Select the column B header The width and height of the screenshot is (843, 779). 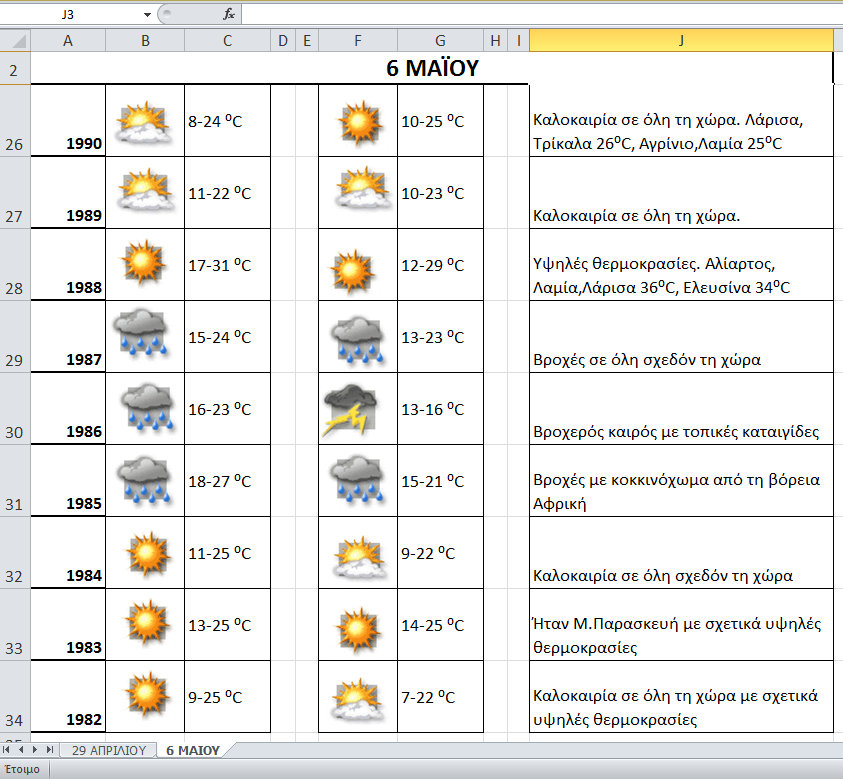coord(145,40)
